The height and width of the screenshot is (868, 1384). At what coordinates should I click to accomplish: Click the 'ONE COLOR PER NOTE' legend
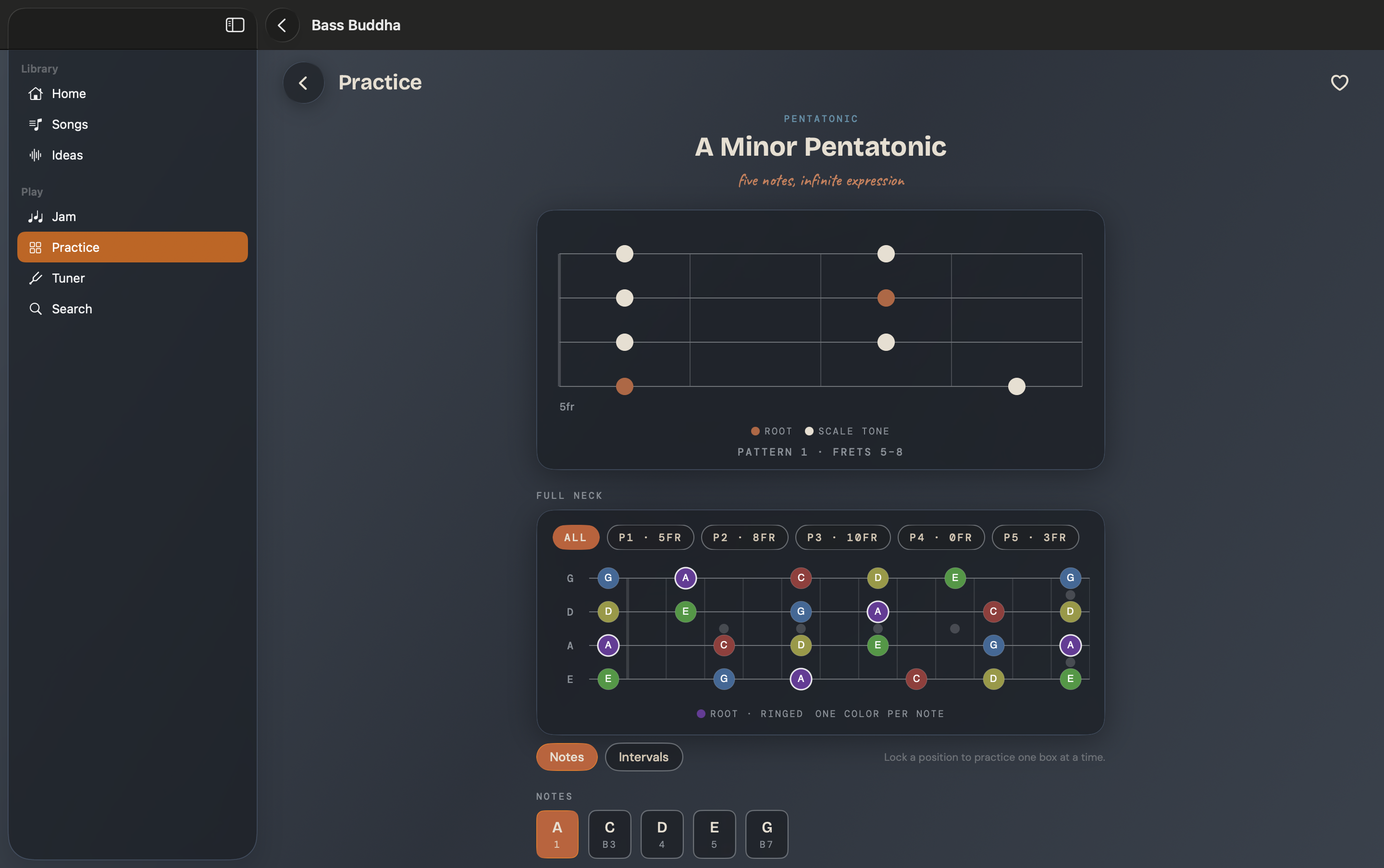click(x=879, y=714)
